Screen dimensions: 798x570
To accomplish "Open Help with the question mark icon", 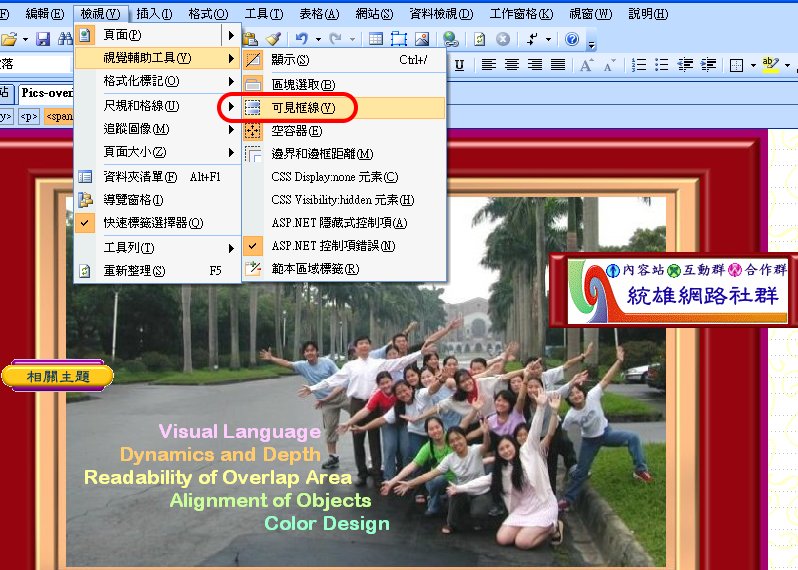I will tap(572, 39).
